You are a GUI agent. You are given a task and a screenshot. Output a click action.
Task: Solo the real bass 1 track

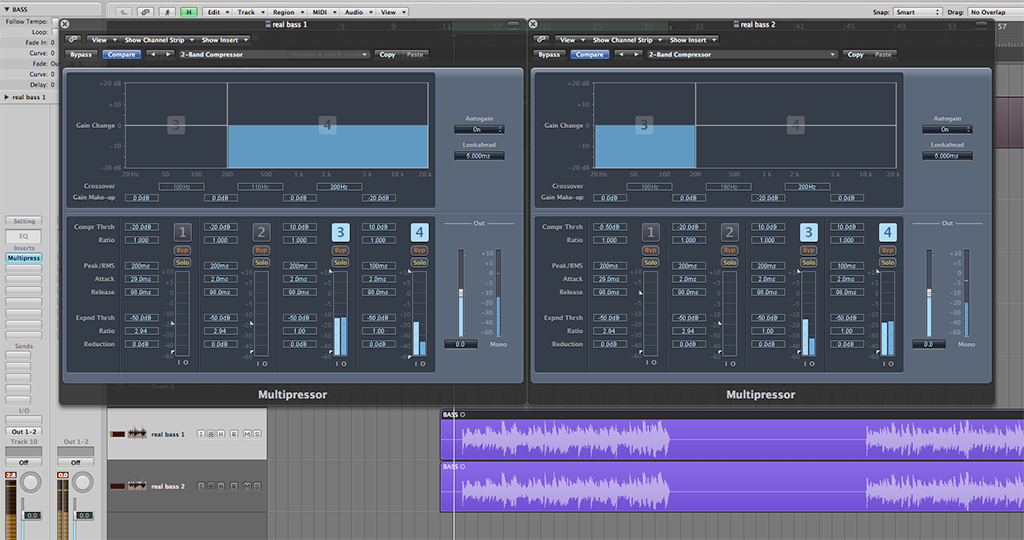[257, 434]
